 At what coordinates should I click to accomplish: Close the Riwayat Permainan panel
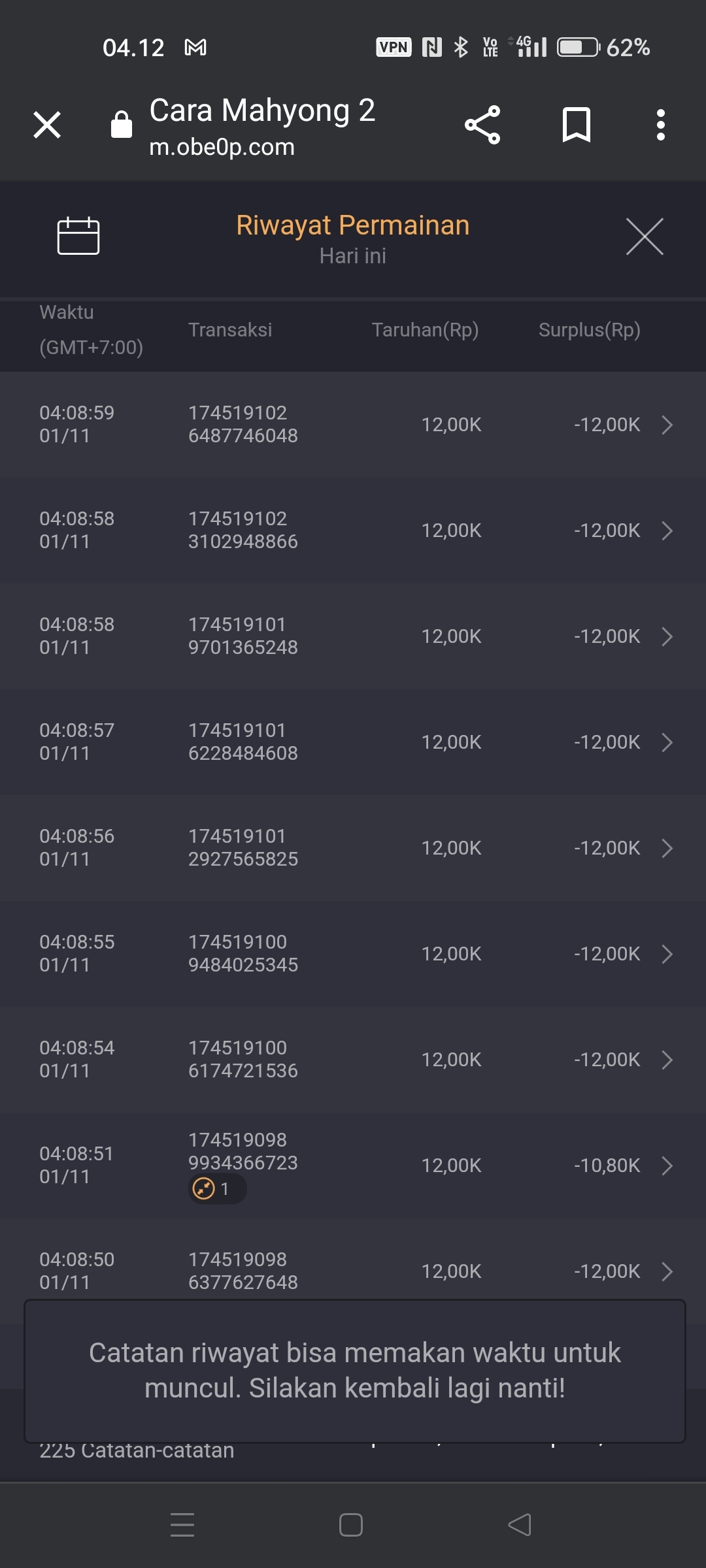(x=645, y=237)
